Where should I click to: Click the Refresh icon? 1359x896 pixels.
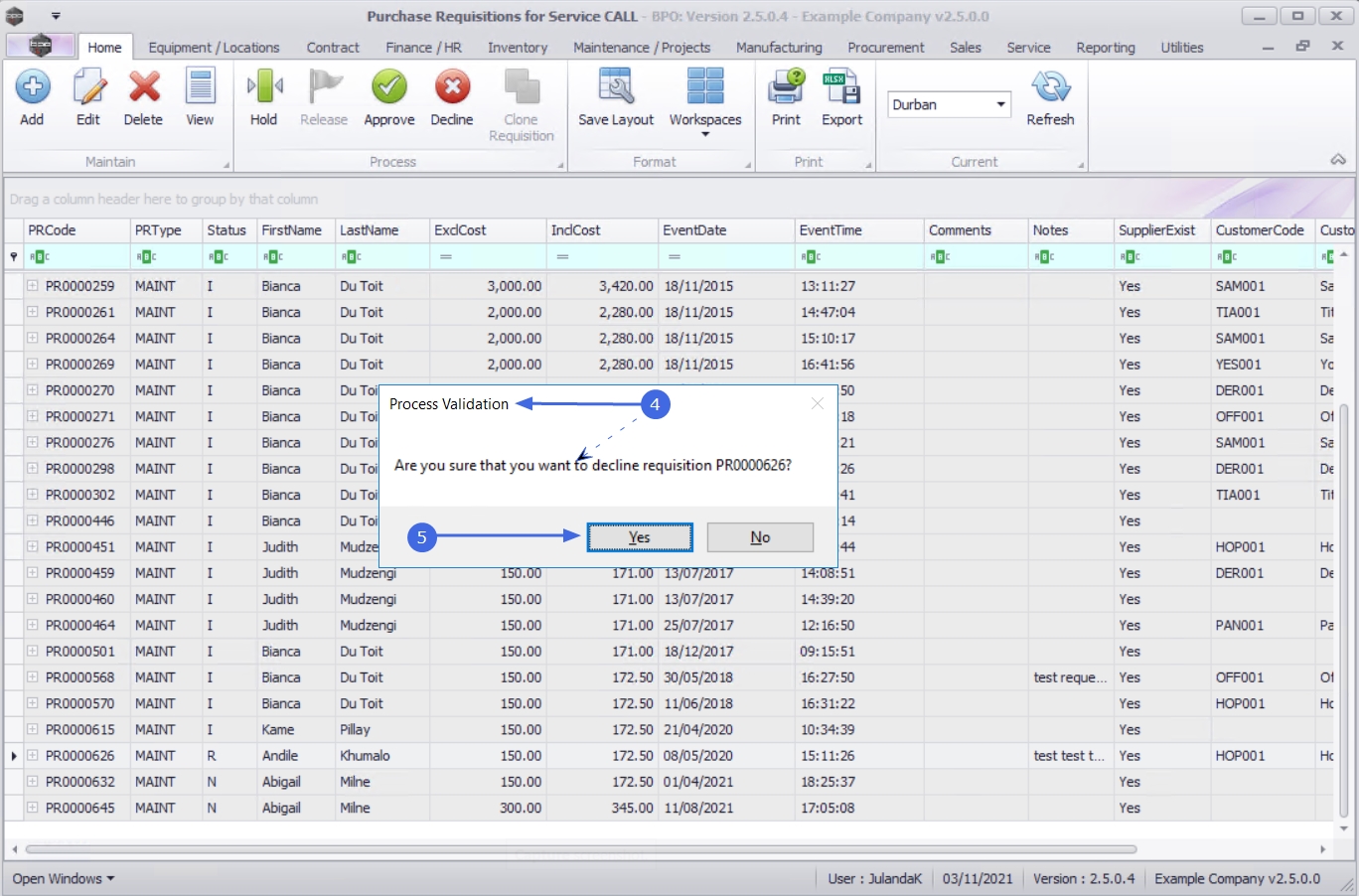1050,87
